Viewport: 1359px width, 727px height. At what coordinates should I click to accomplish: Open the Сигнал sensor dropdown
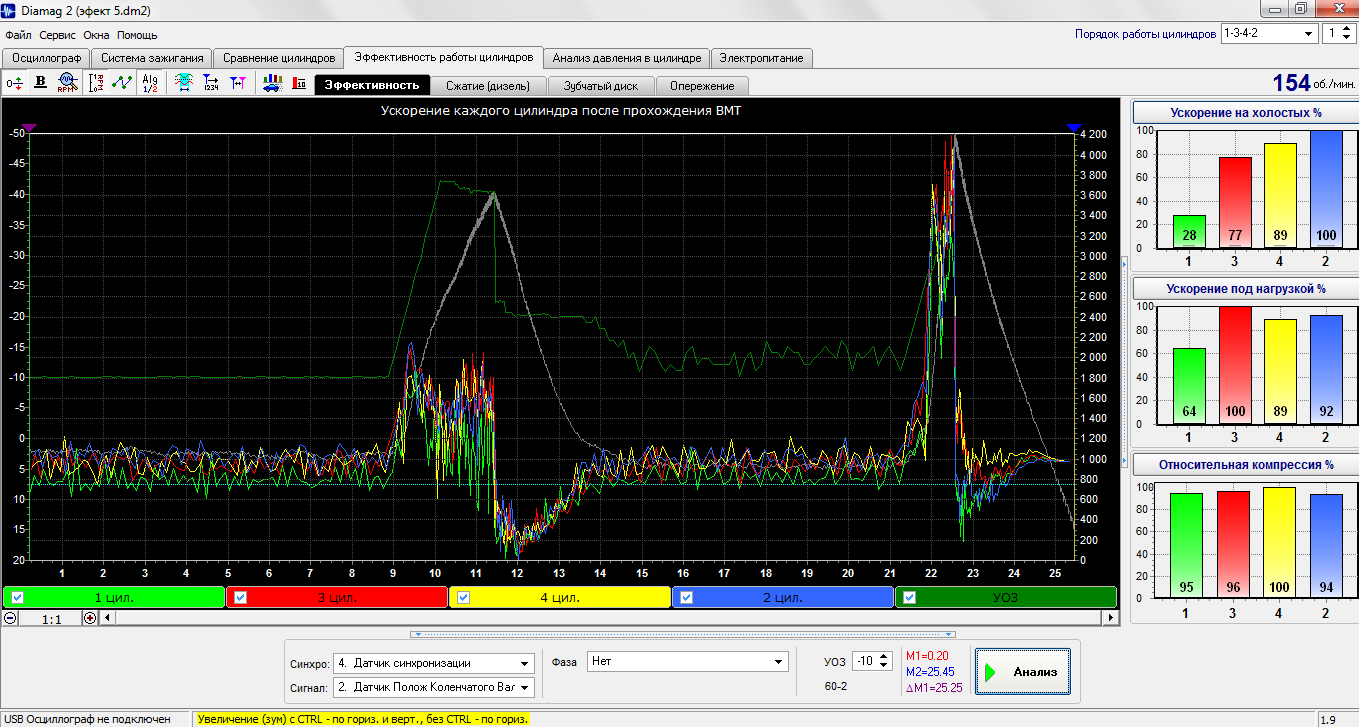(x=435, y=687)
